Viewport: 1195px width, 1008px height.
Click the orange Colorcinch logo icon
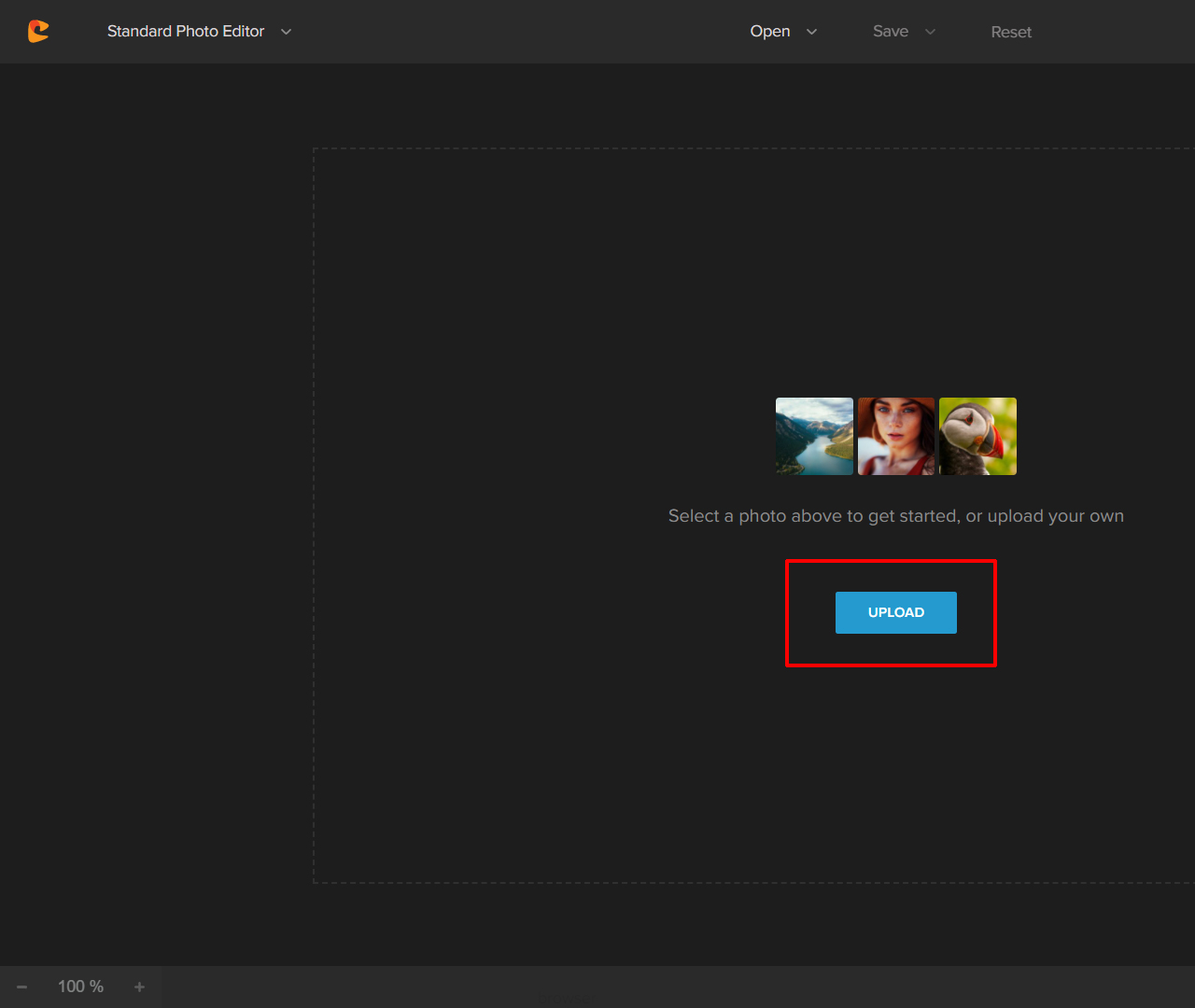click(38, 31)
